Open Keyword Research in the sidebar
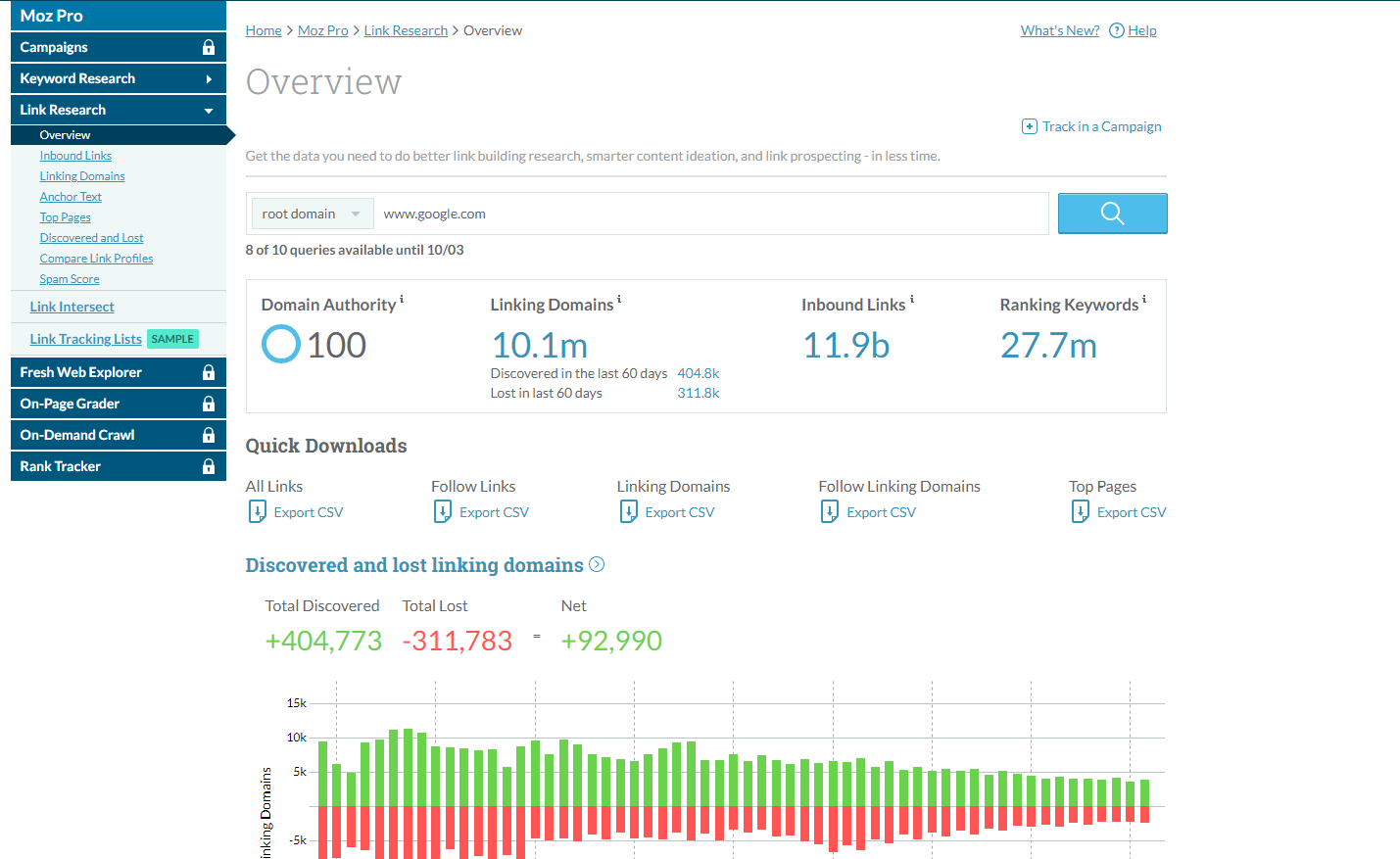1400x859 pixels. click(119, 78)
